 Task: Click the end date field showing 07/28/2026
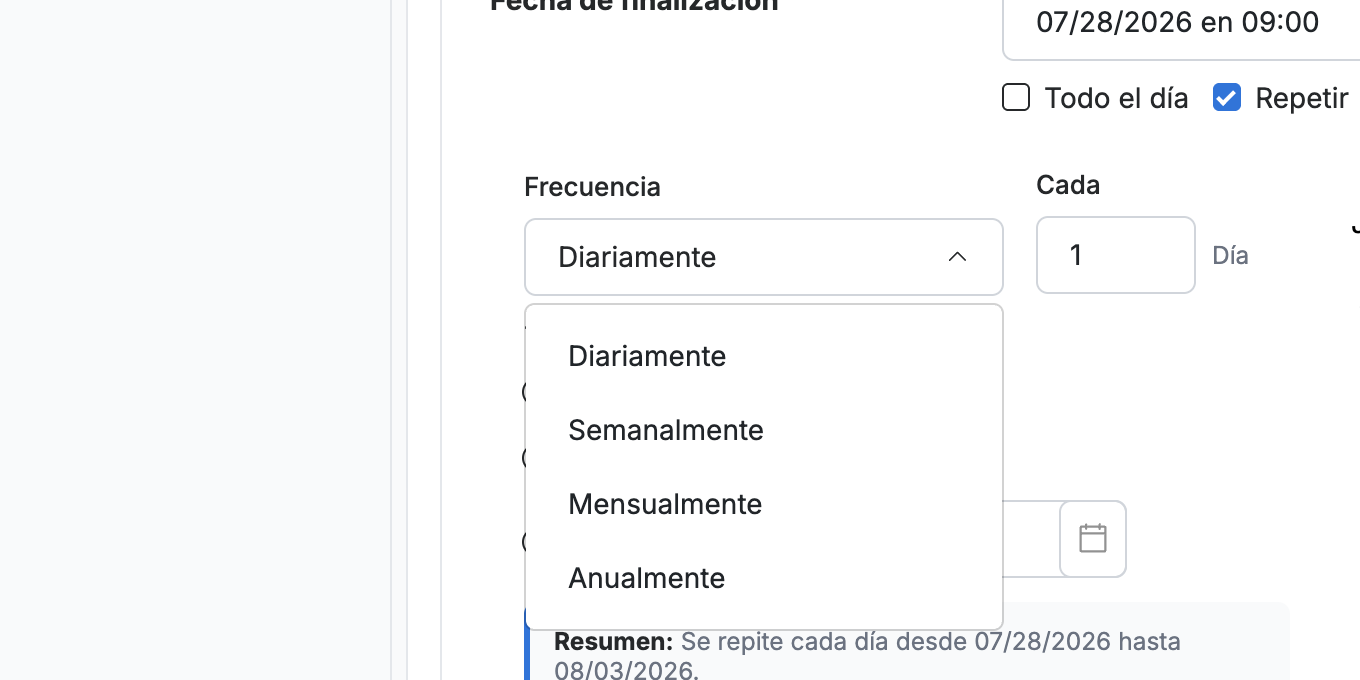tap(1181, 22)
